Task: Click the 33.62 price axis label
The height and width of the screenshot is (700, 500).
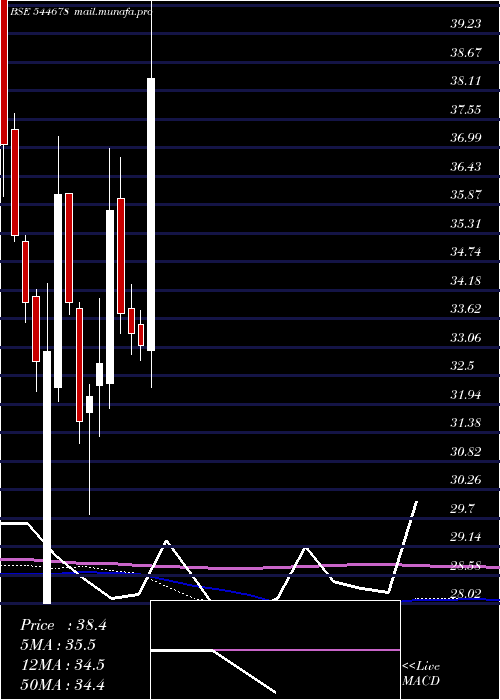Action: pyautogui.click(x=466, y=308)
